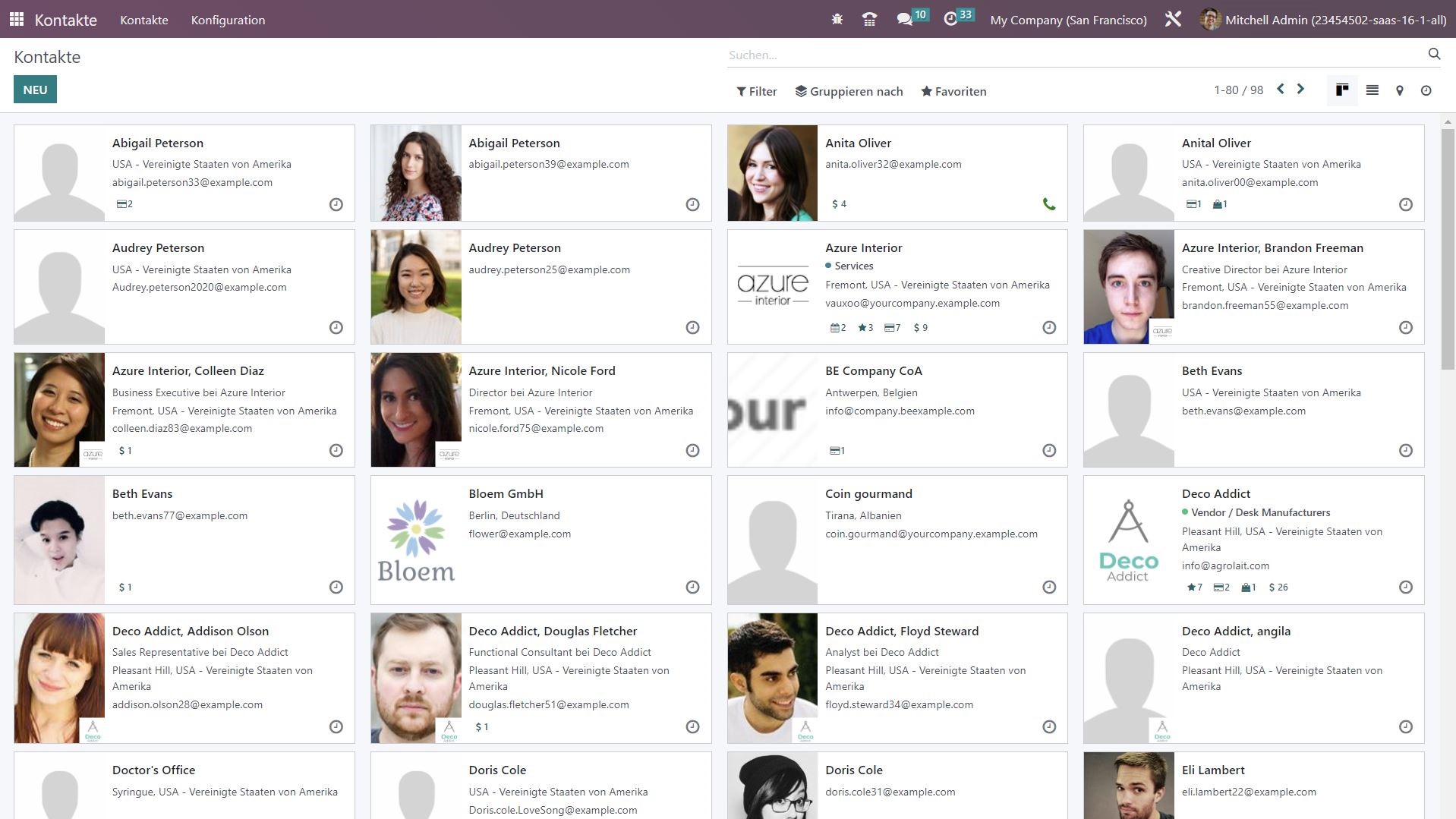The image size is (1456, 819).
Task: Switch to list view
Action: (1372, 90)
